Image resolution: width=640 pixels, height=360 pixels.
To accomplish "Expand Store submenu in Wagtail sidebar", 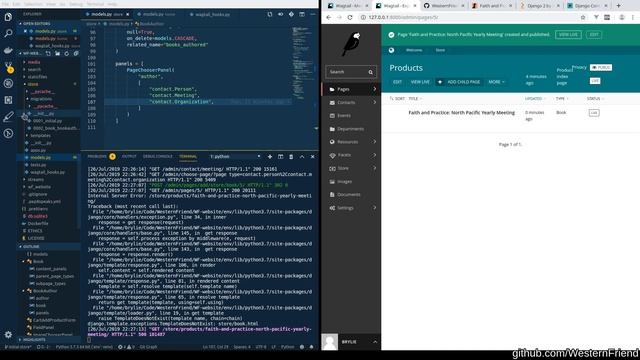I will (x=375, y=168).
